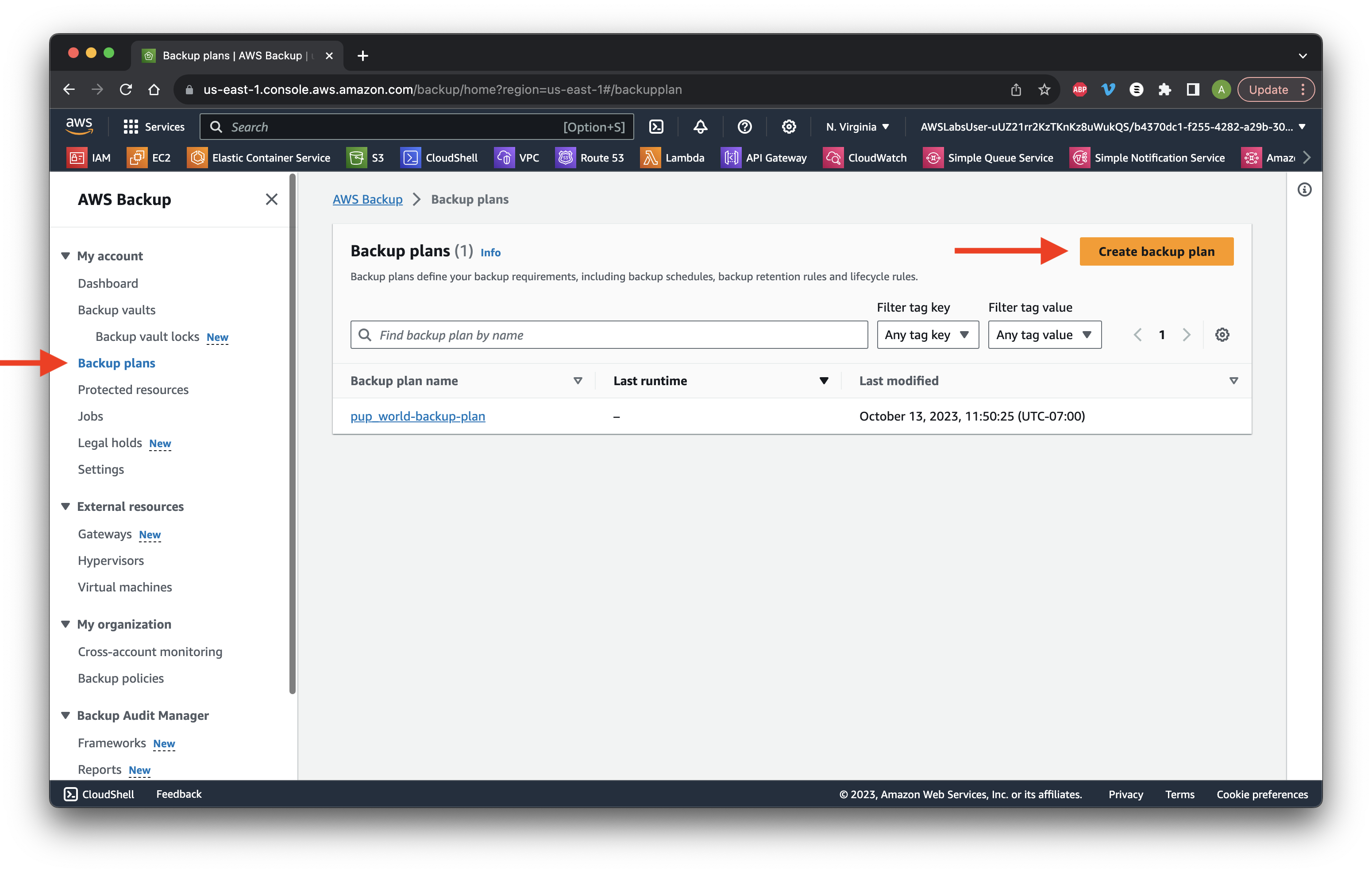Collapse the Backup Audit Manager section
The height and width of the screenshot is (873, 1372).
tap(66, 715)
